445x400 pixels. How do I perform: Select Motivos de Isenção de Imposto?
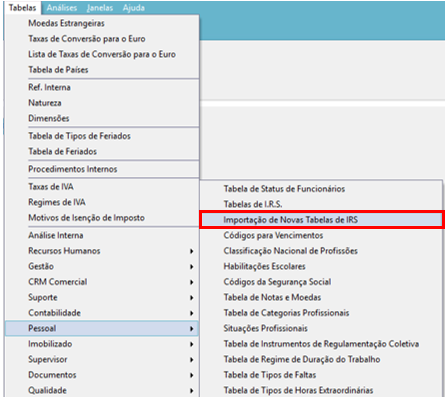pos(86,218)
